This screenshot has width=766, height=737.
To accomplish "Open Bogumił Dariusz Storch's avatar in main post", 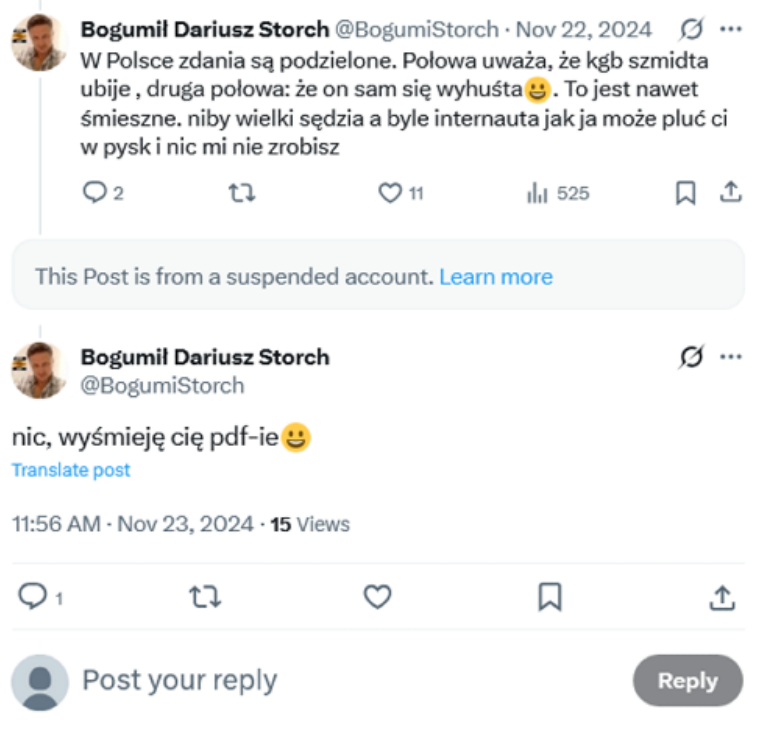I will [39, 370].
